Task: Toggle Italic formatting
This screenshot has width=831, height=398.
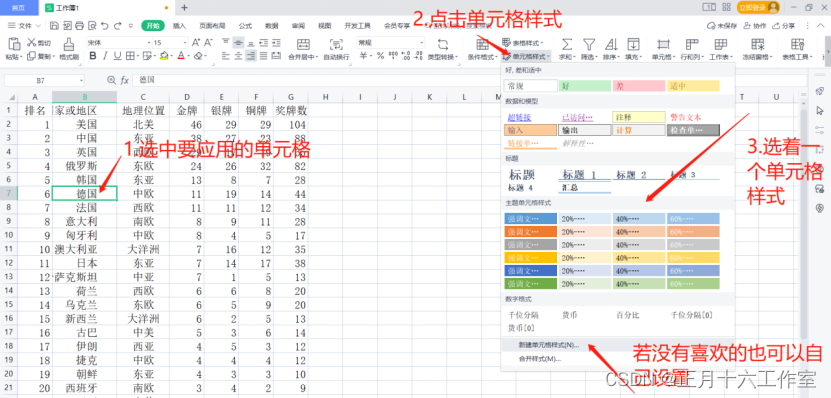Action: [105, 56]
